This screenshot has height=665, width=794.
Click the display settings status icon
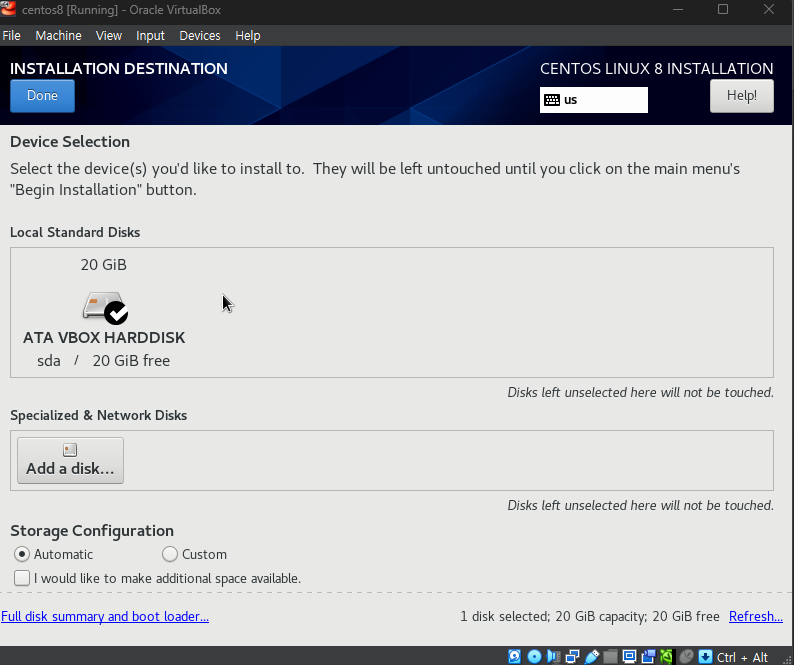629,656
